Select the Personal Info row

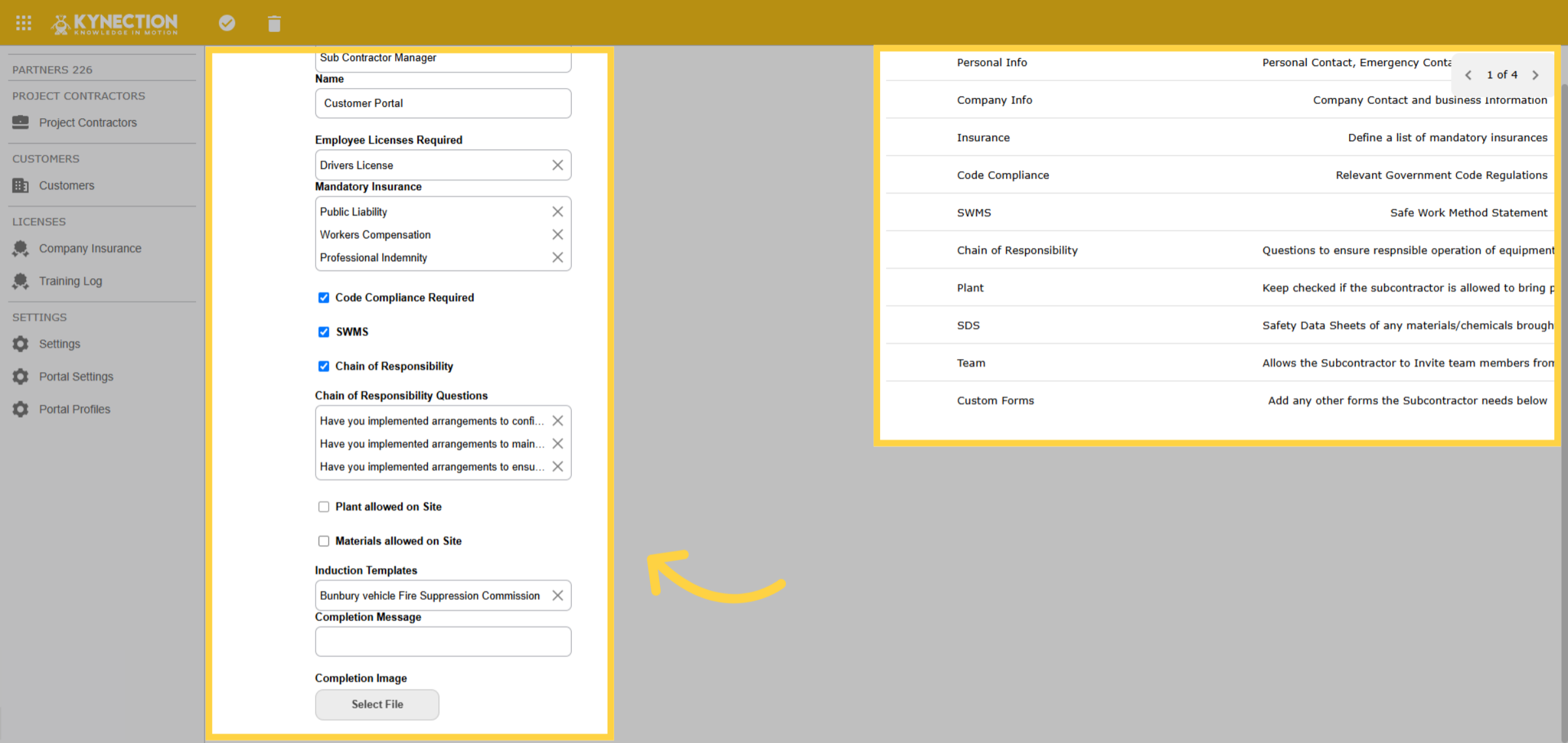tap(1219, 63)
